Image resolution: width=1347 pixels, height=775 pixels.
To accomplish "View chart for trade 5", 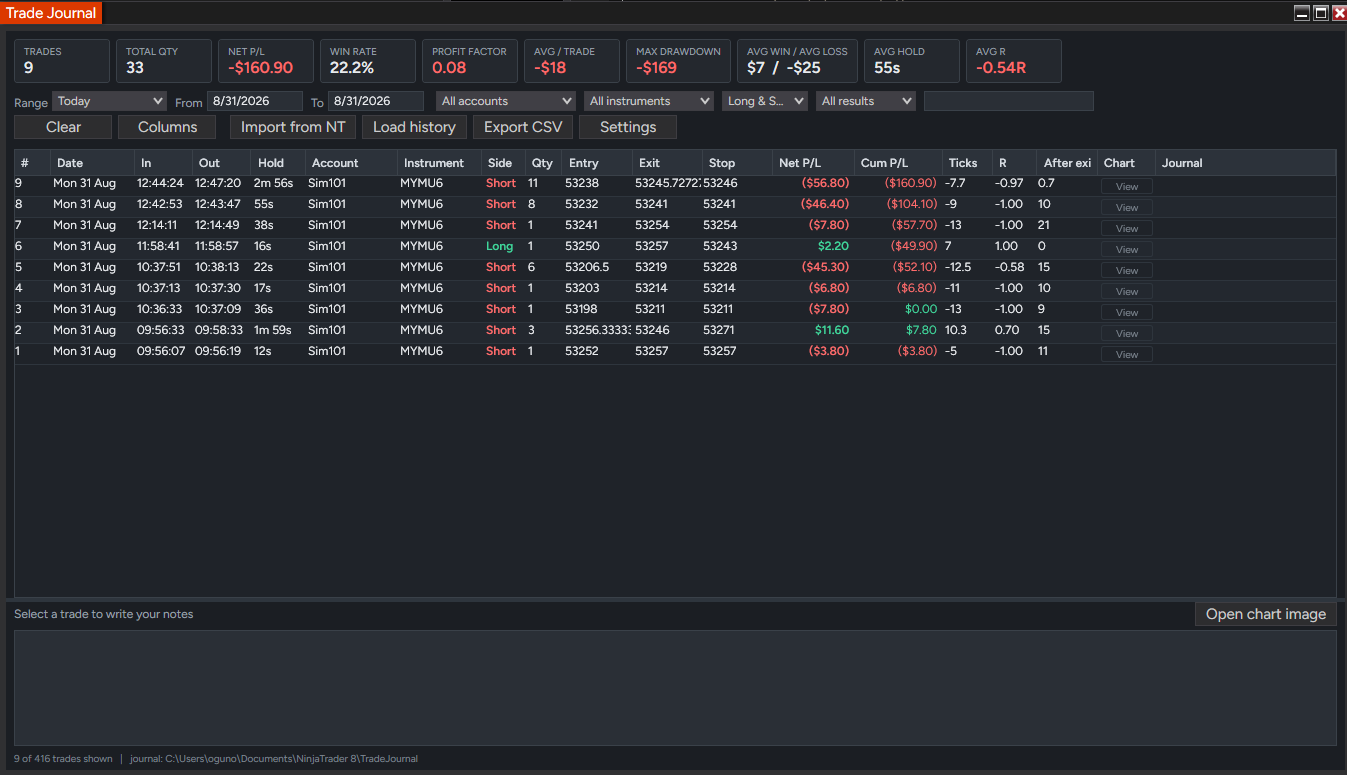I will click(1127, 271).
